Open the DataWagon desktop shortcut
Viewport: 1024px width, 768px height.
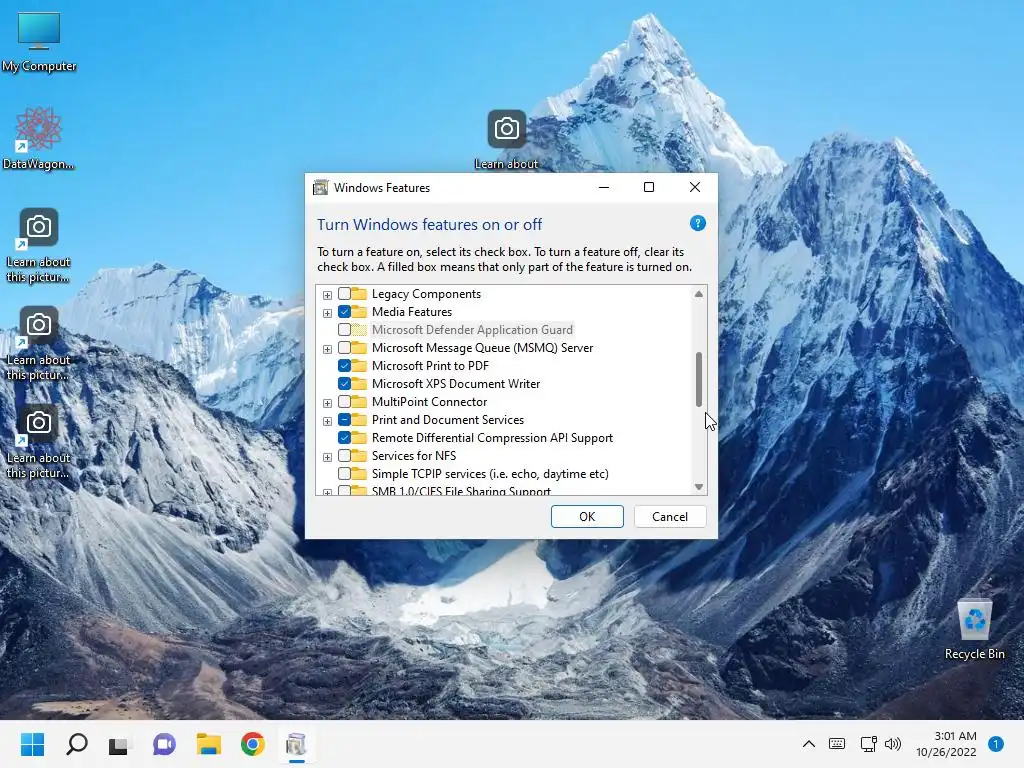(x=39, y=138)
